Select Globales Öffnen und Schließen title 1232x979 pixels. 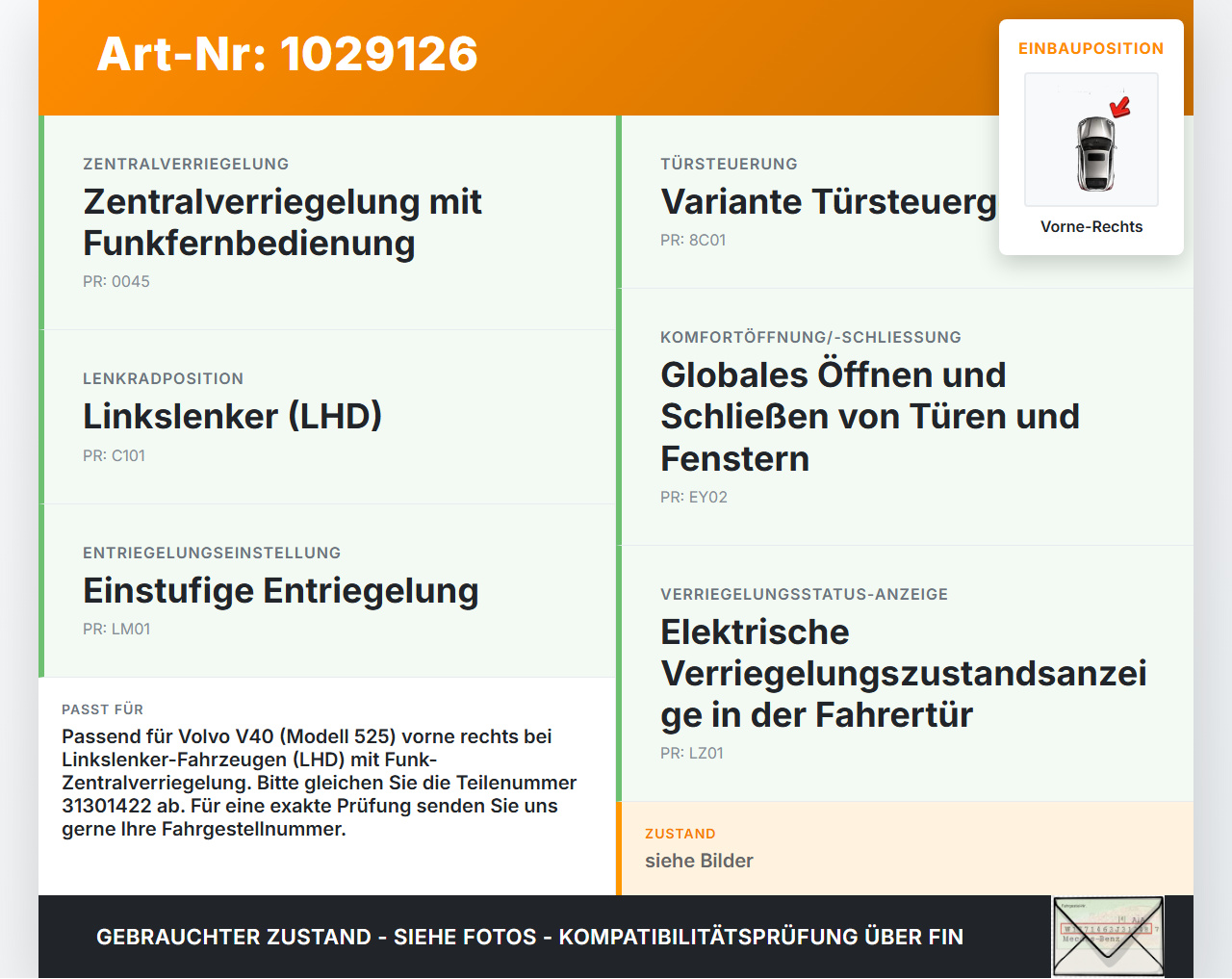870,416
